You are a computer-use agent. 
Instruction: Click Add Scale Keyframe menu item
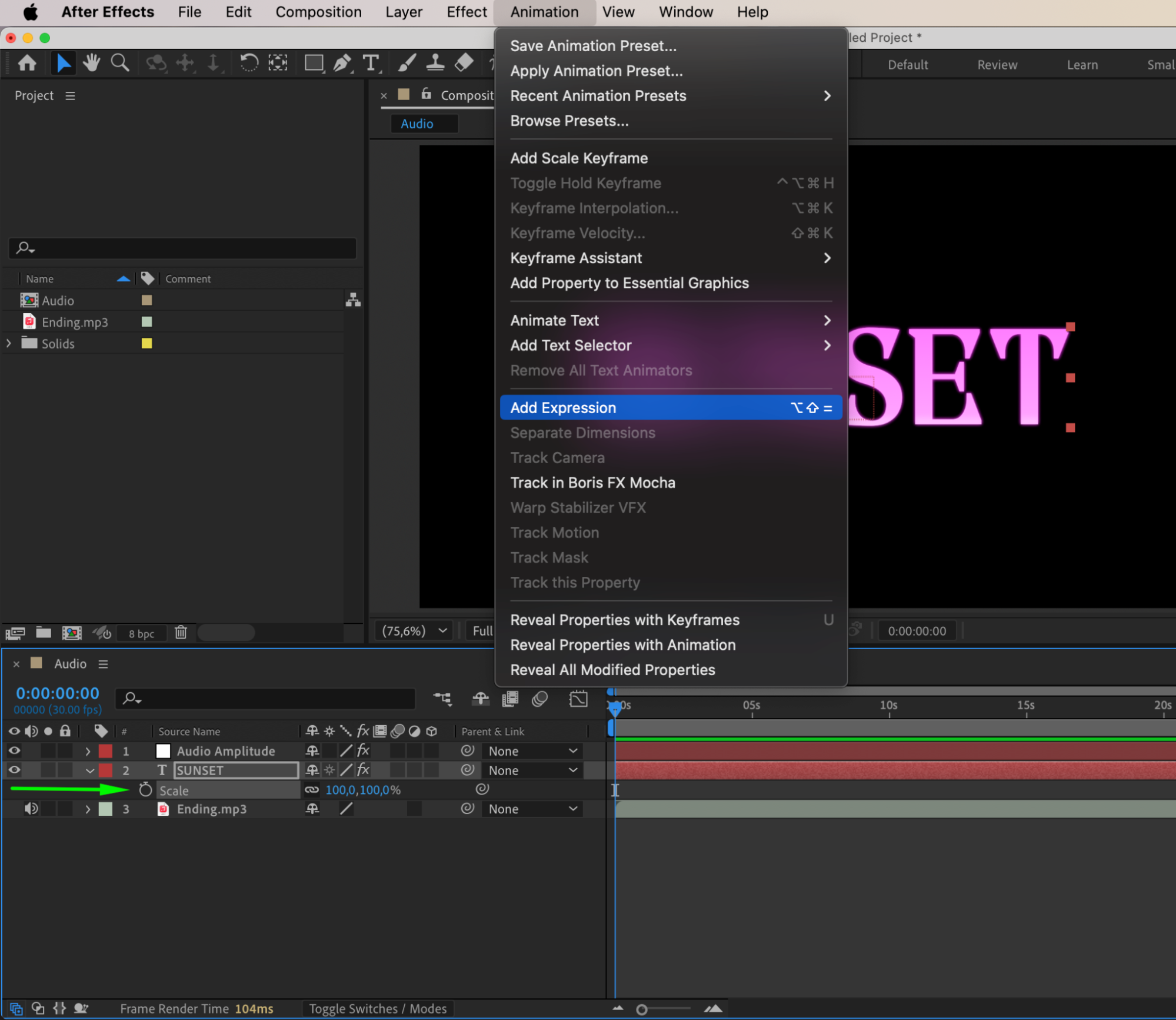click(671, 158)
